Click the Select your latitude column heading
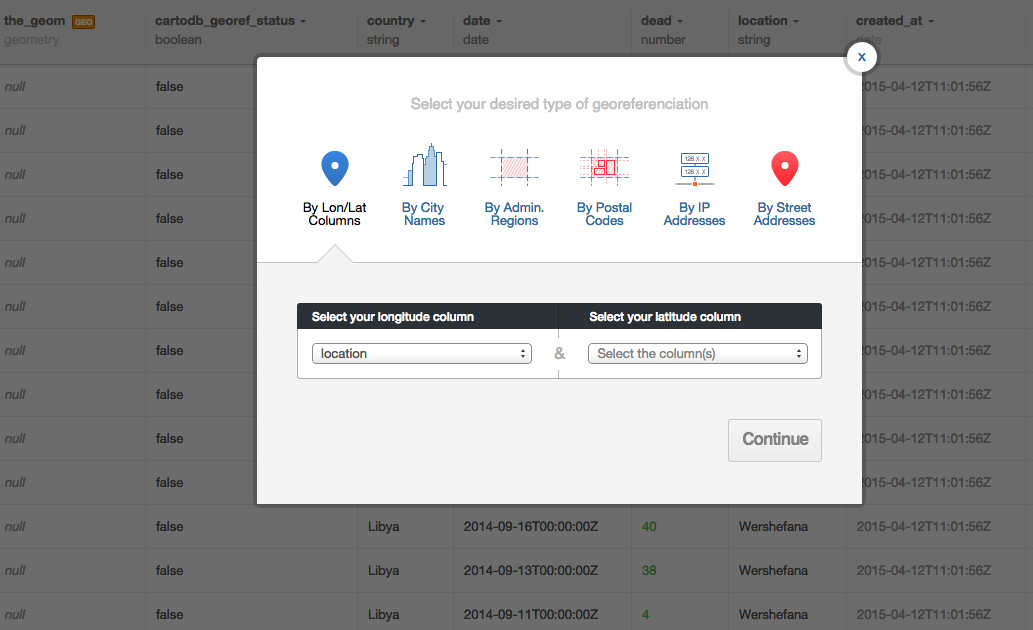Viewport: 1033px width, 630px height. [x=665, y=317]
